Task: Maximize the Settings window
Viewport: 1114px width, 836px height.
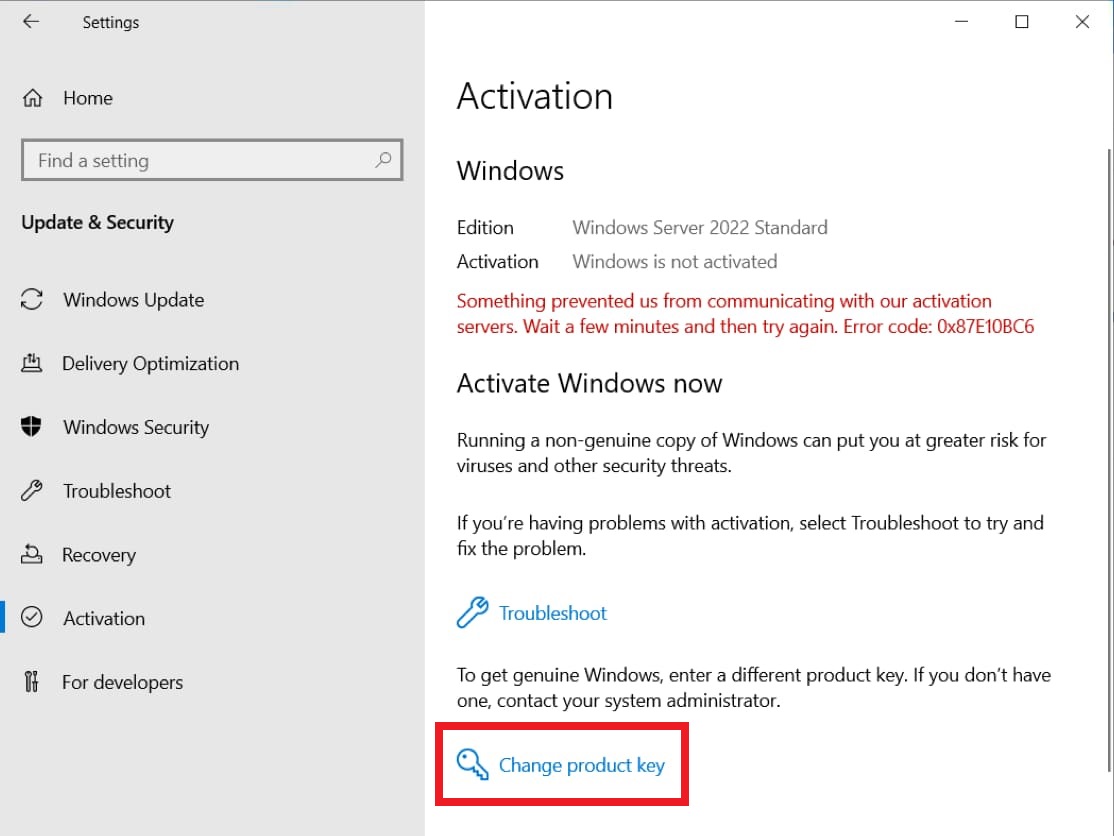Action: tap(1022, 22)
